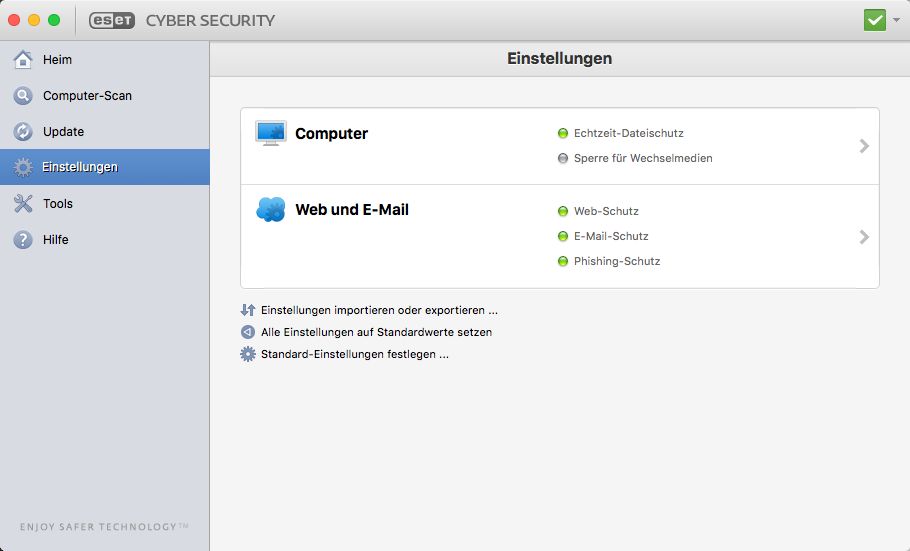Screen dimensions: 910x551
Task: Click the Computer monitor icon
Action: click(x=271, y=133)
